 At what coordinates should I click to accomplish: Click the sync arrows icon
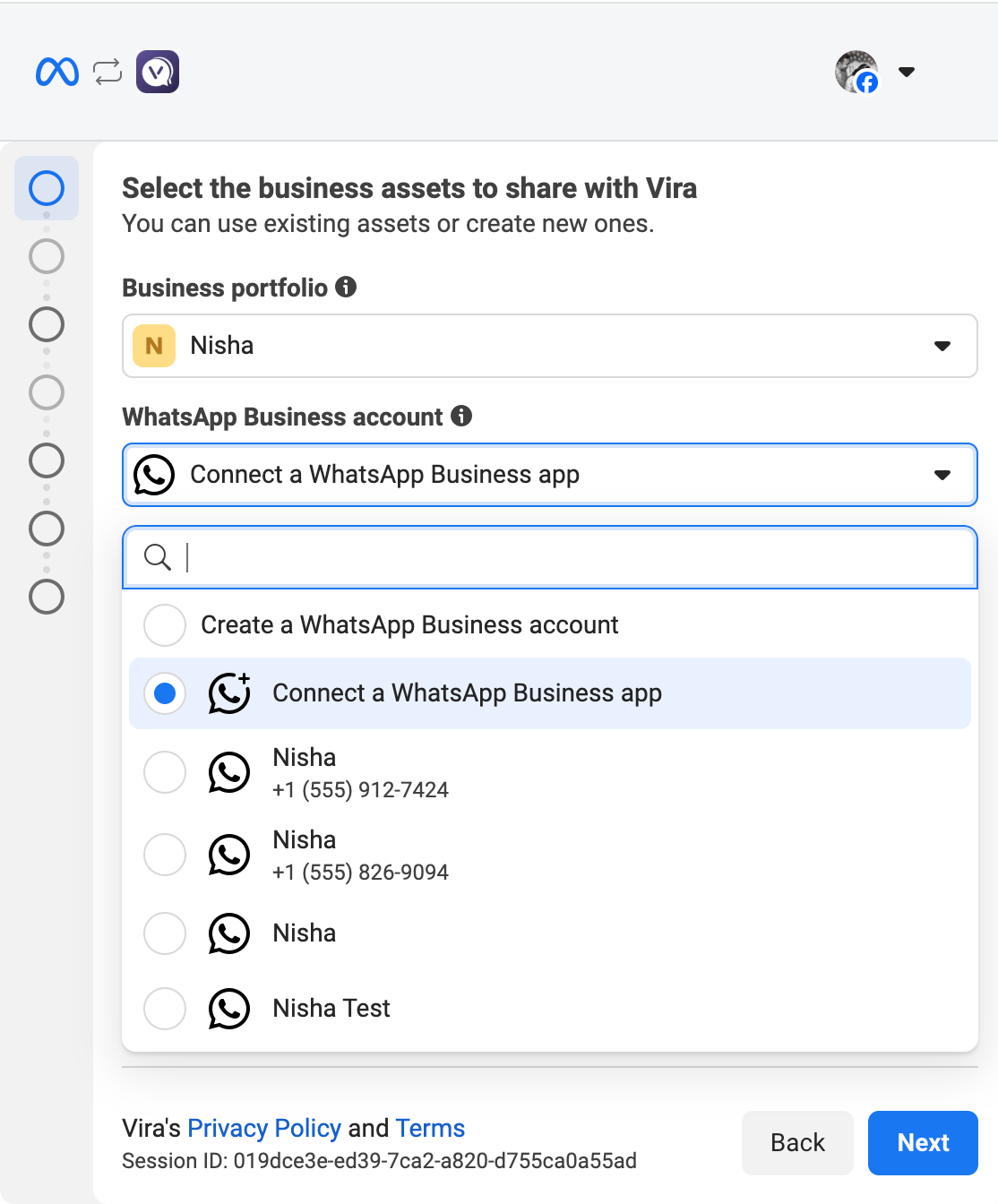pyautogui.click(x=108, y=72)
